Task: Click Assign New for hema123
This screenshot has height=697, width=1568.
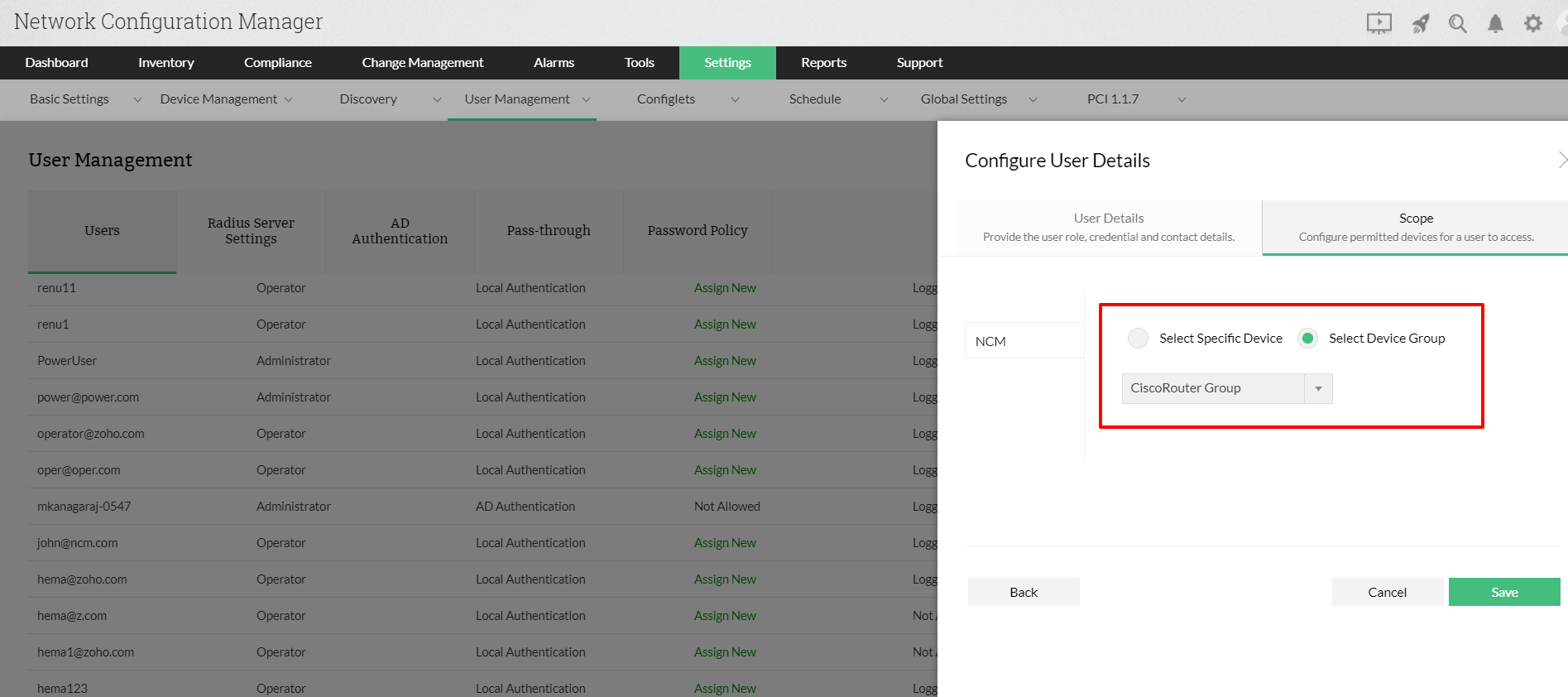Action: pyautogui.click(x=725, y=689)
